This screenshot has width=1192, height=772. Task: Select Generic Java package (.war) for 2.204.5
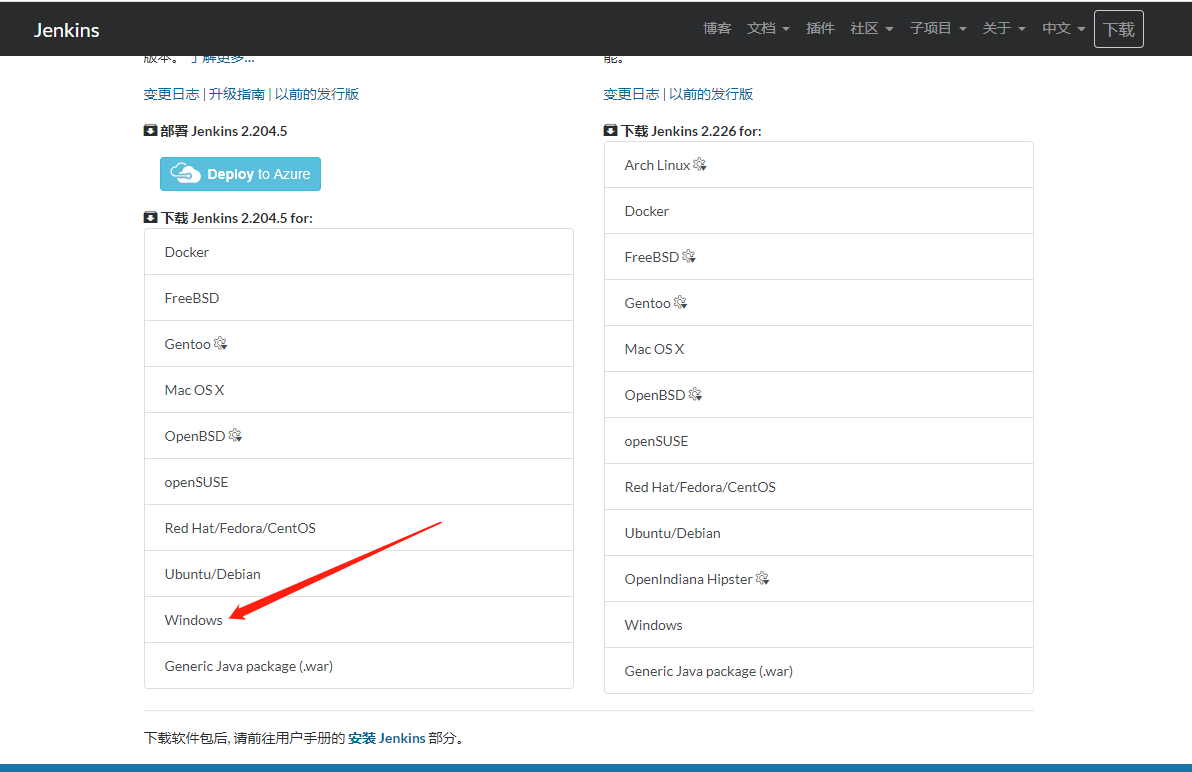[359, 666]
